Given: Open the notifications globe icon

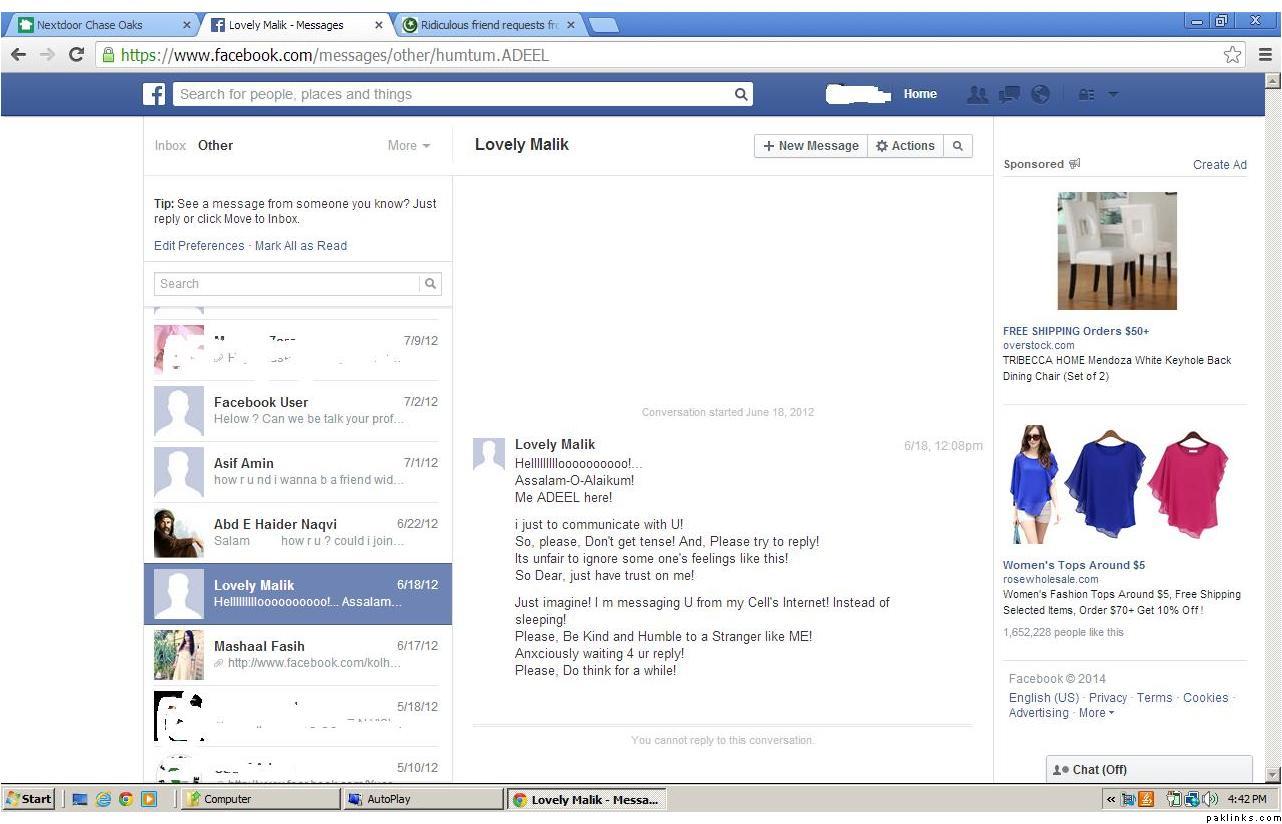Looking at the screenshot, I should [1040, 94].
